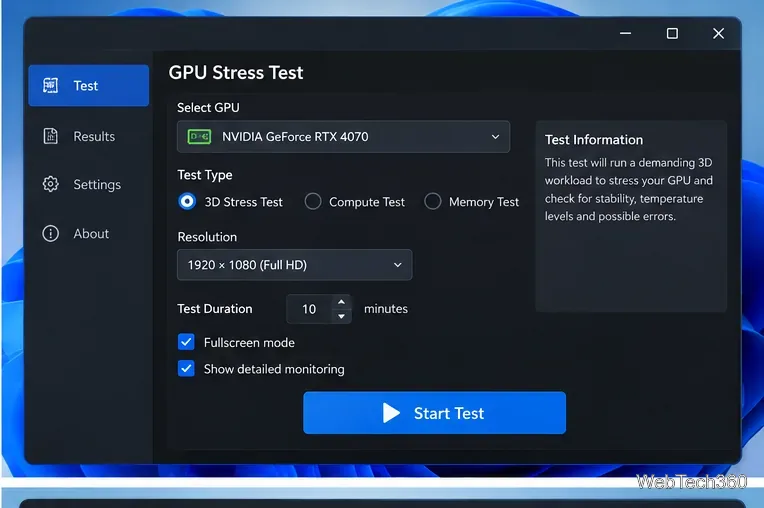Click the Test Duration label
The height and width of the screenshot is (508, 764).
pos(215,309)
